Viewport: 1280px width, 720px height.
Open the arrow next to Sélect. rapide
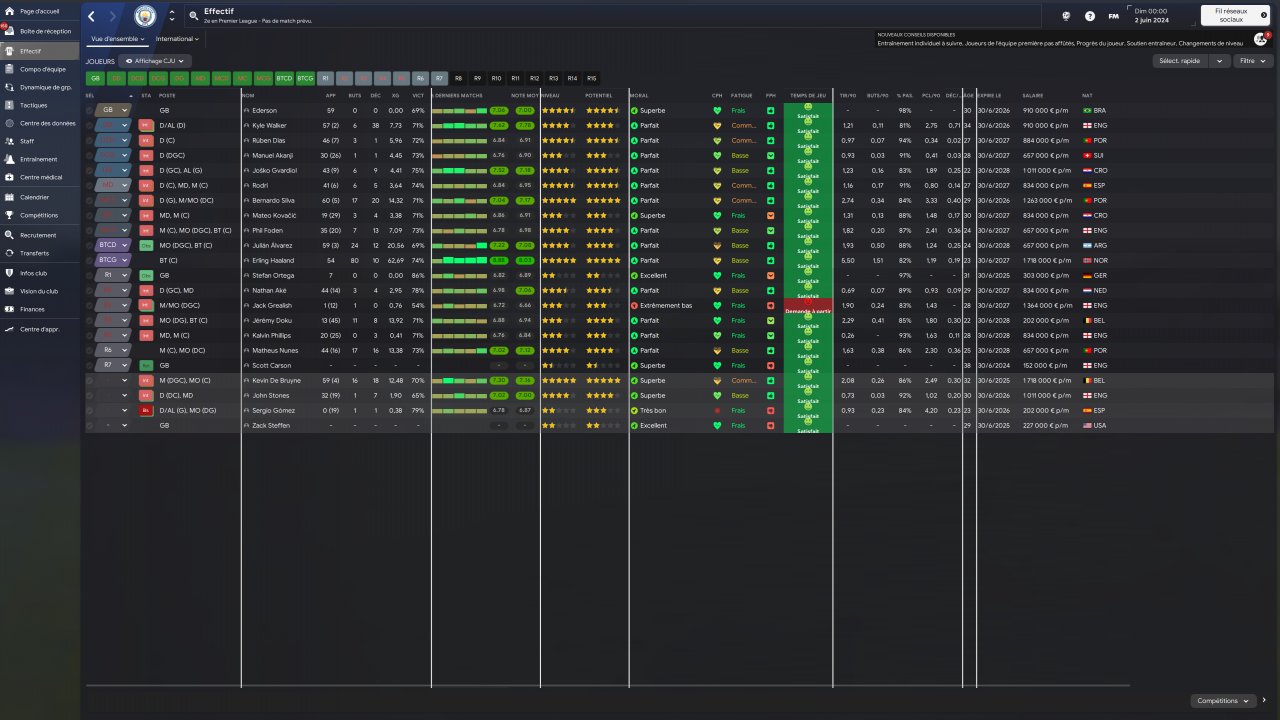pos(1219,61)
